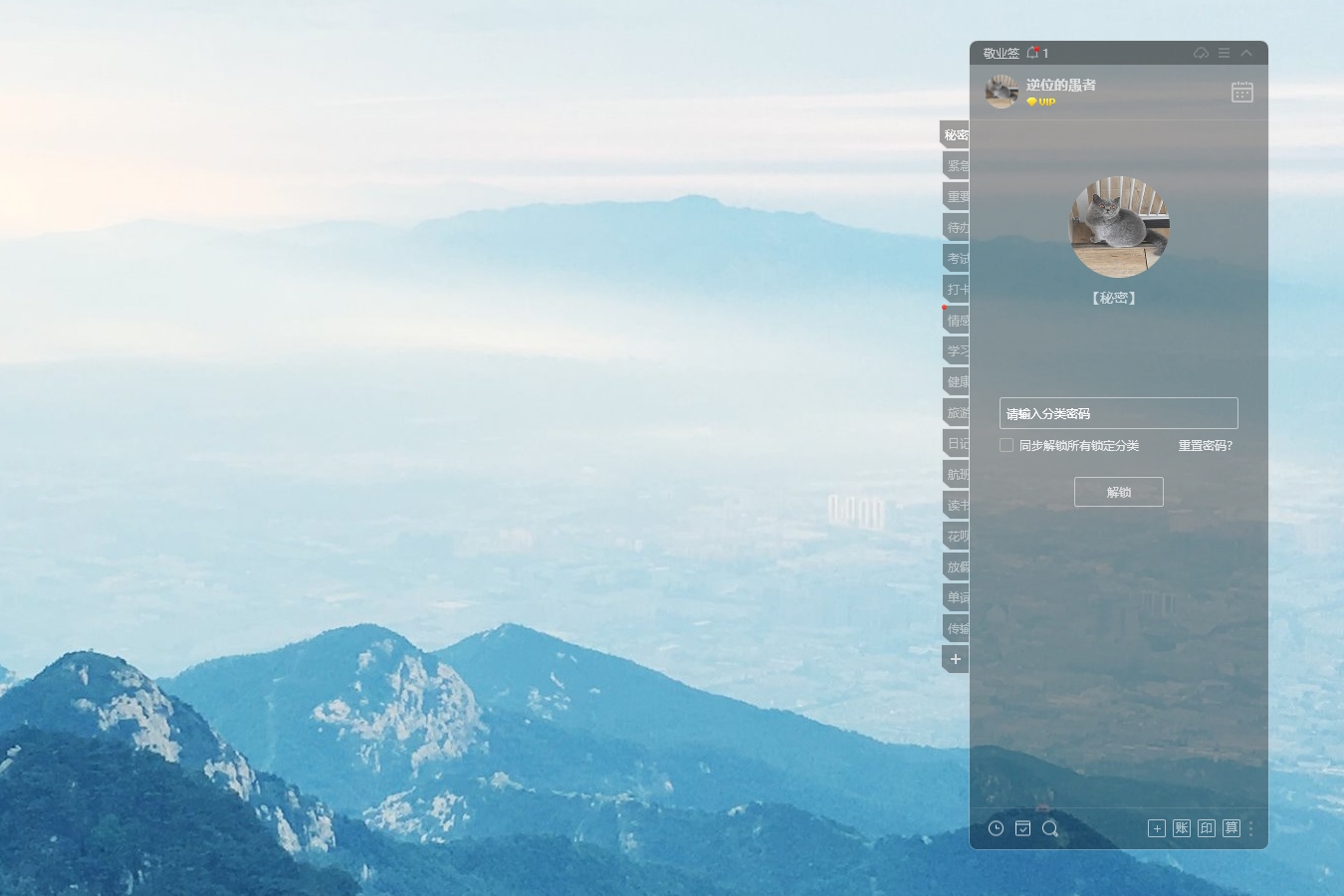Collapse the window with the up chevron
Image resolution: width=1344 pixels, height=896 pixels.
1246,53
